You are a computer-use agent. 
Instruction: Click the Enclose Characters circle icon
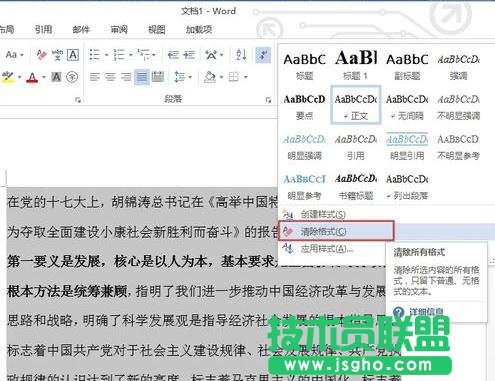click(x=72, y=77)
